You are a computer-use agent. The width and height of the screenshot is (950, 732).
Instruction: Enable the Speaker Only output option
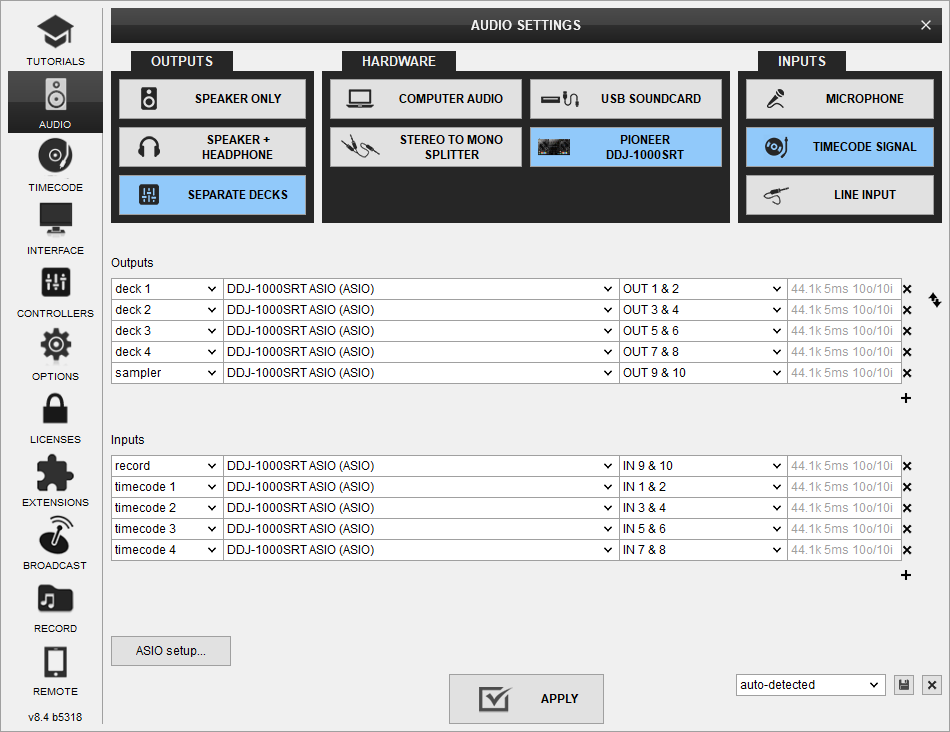(212, 99)
